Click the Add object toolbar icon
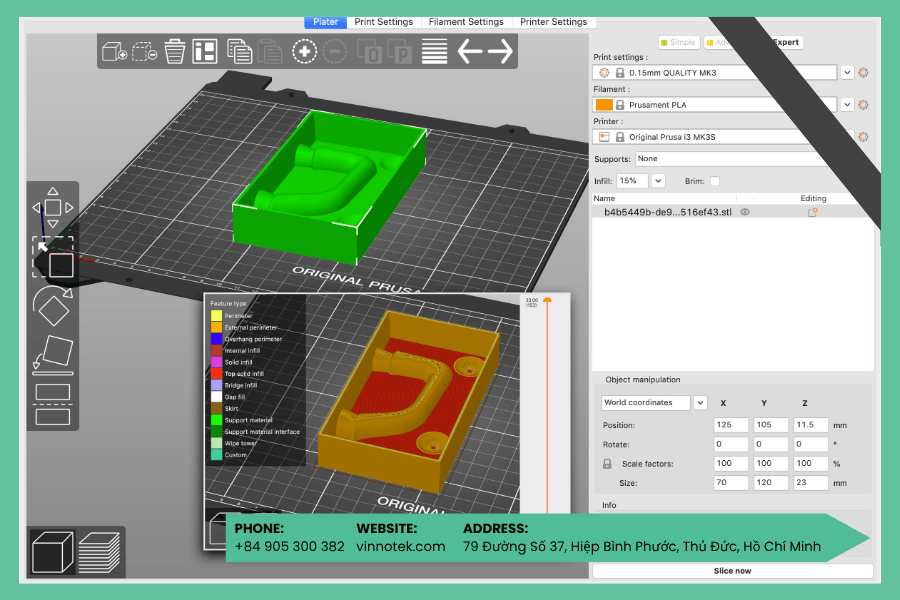 tap(114, 52)
